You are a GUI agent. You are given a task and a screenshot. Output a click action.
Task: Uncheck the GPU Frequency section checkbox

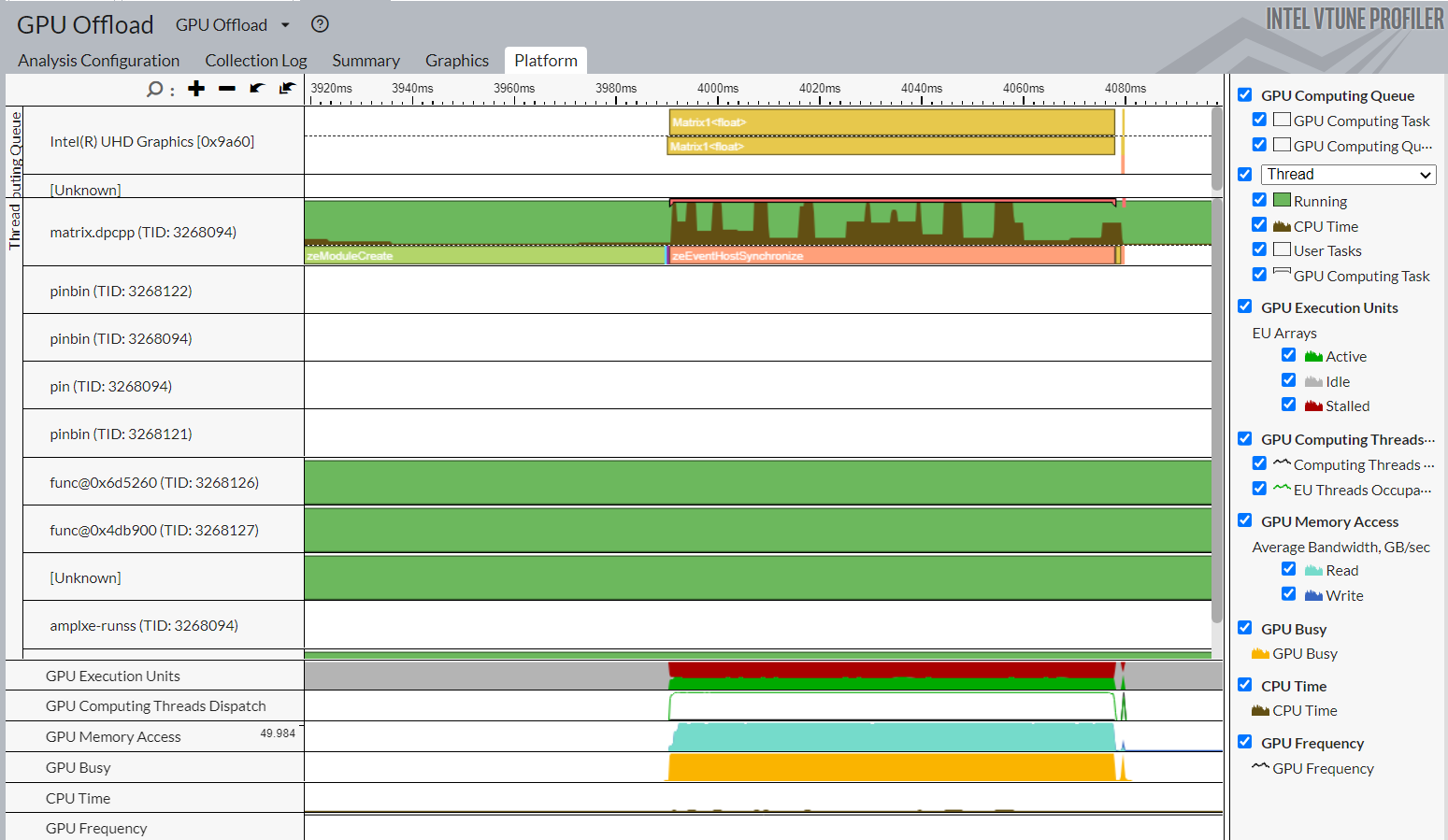click(x=1245, y=743)
